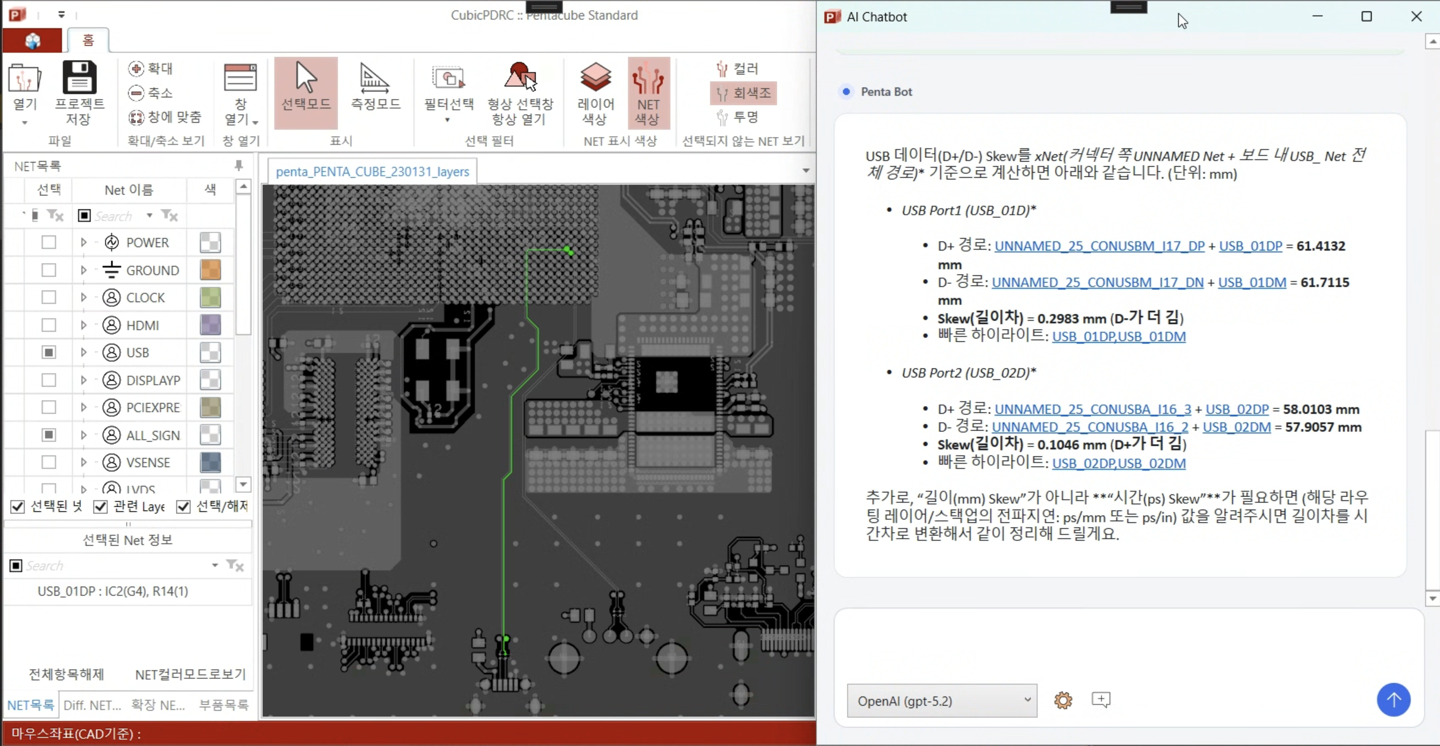Click the USB_01DP,USB_01DM highlight link
The image size is (1440, 746).
1118,336
